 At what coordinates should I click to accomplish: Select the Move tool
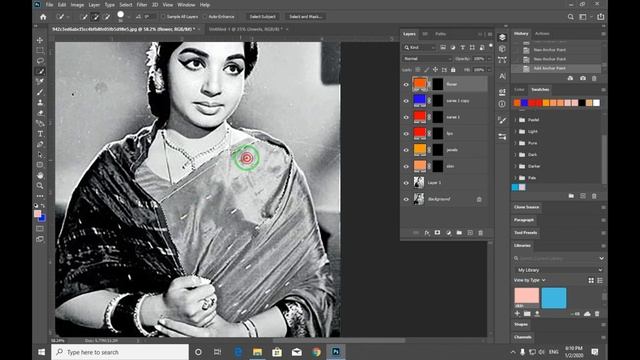40,40
